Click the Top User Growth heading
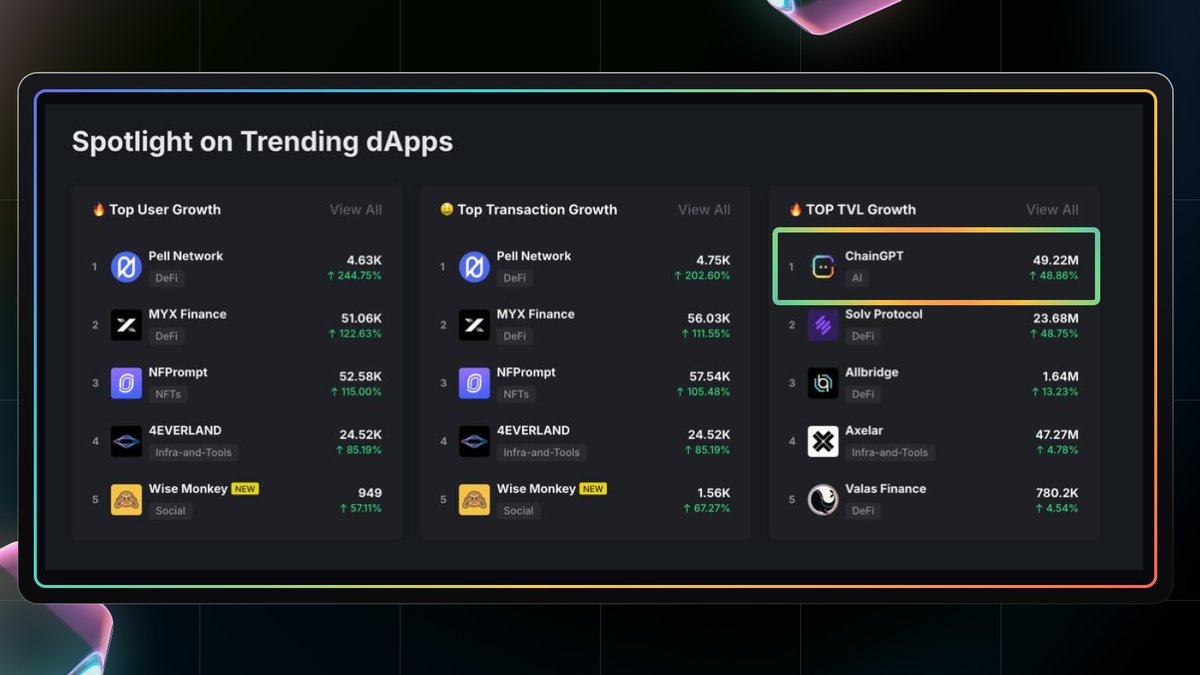Screen dimensions: 1200x675 (165, 210)
